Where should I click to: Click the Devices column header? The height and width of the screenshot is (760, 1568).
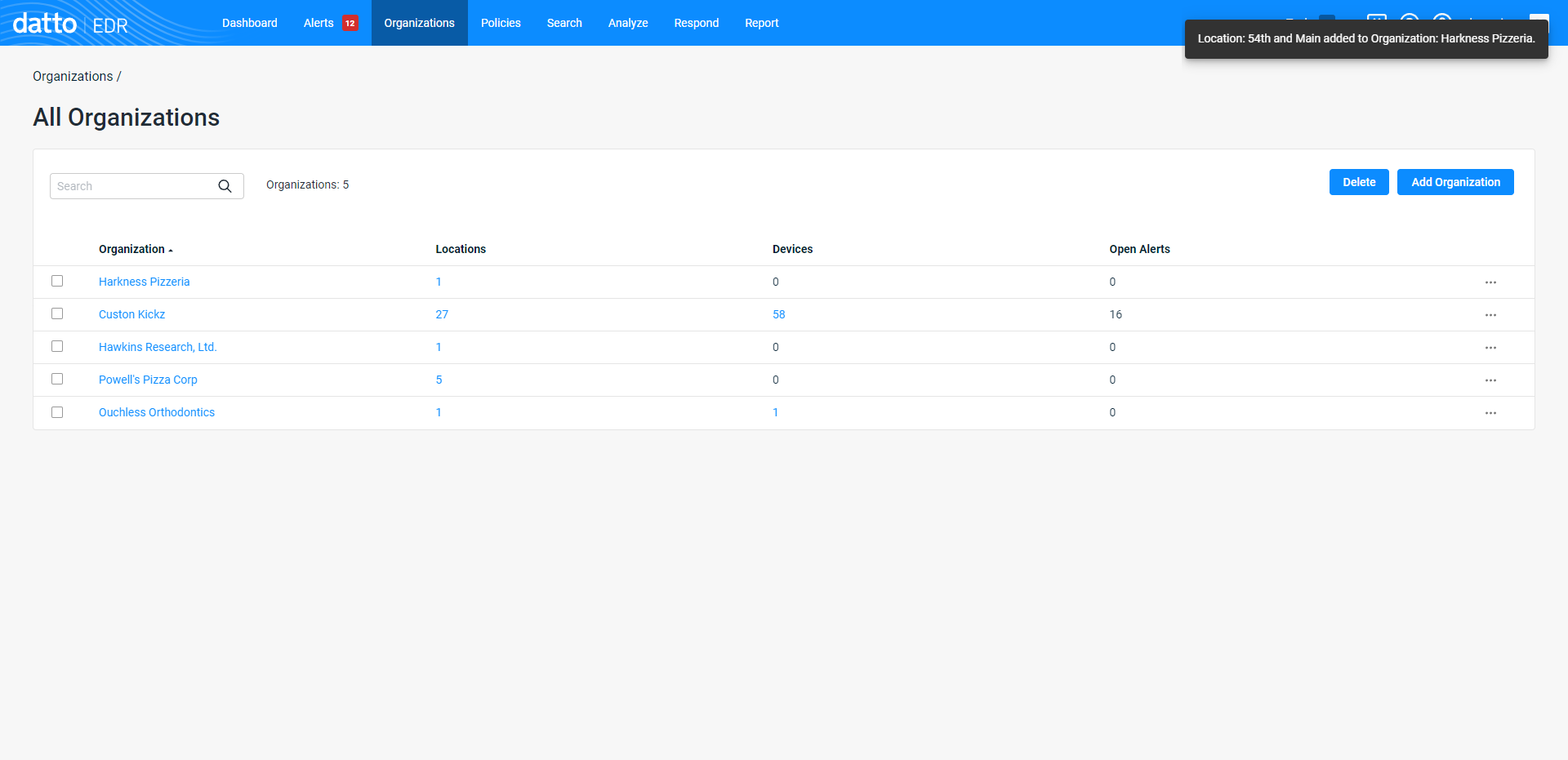tap(793, 249)
